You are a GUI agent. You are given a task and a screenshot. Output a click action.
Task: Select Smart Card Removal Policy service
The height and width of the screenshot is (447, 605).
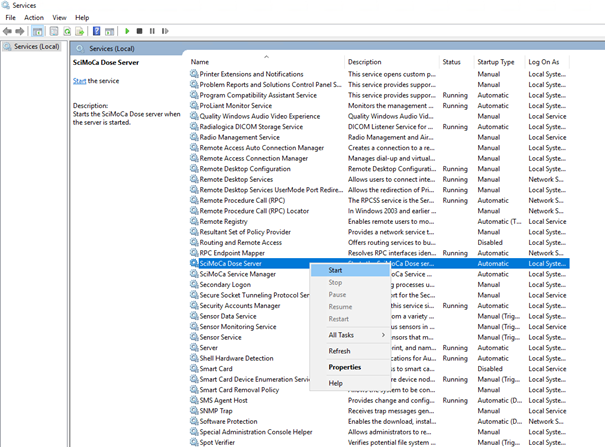tap(239, 390)
